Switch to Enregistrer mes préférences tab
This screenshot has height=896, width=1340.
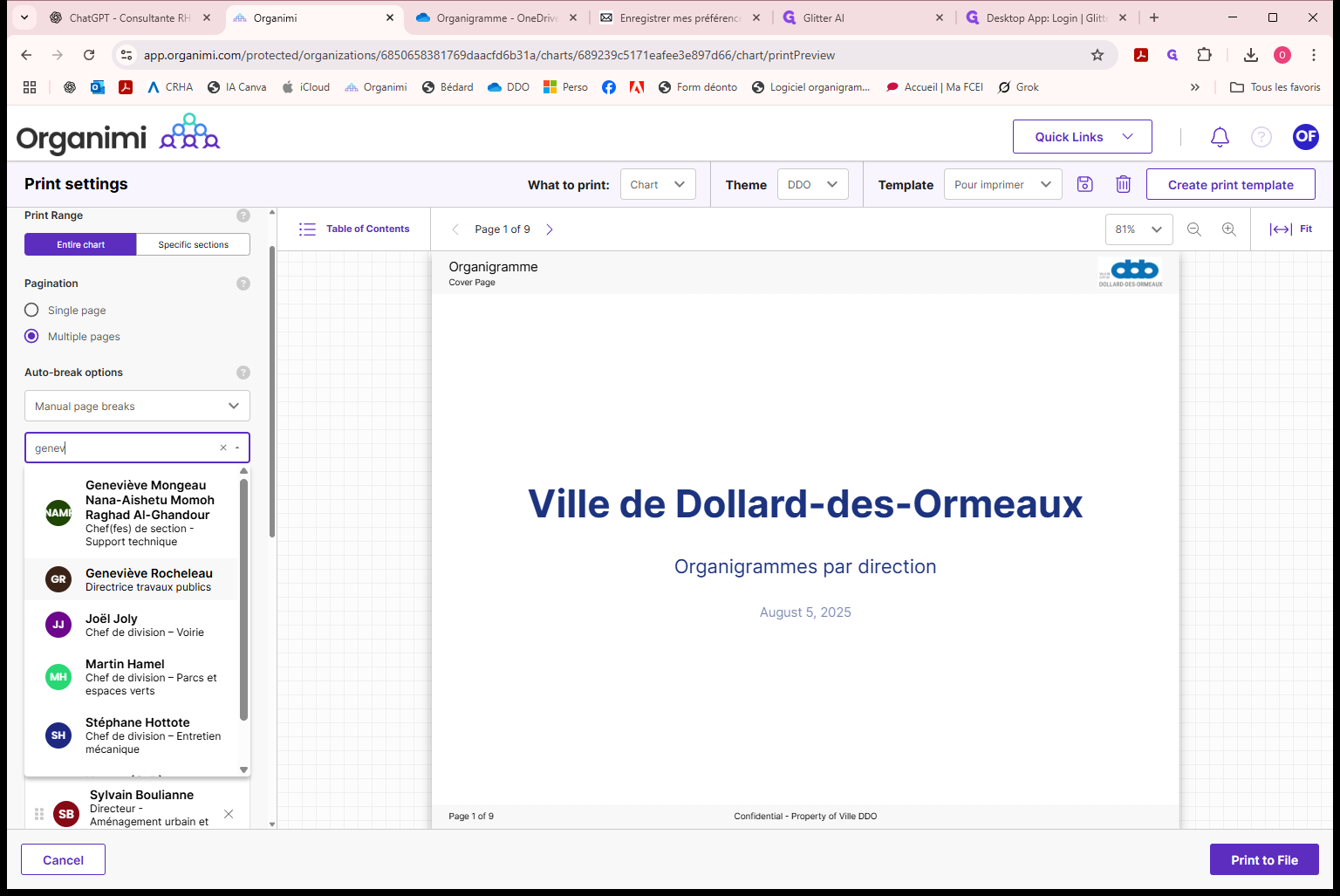pos(679,17)
